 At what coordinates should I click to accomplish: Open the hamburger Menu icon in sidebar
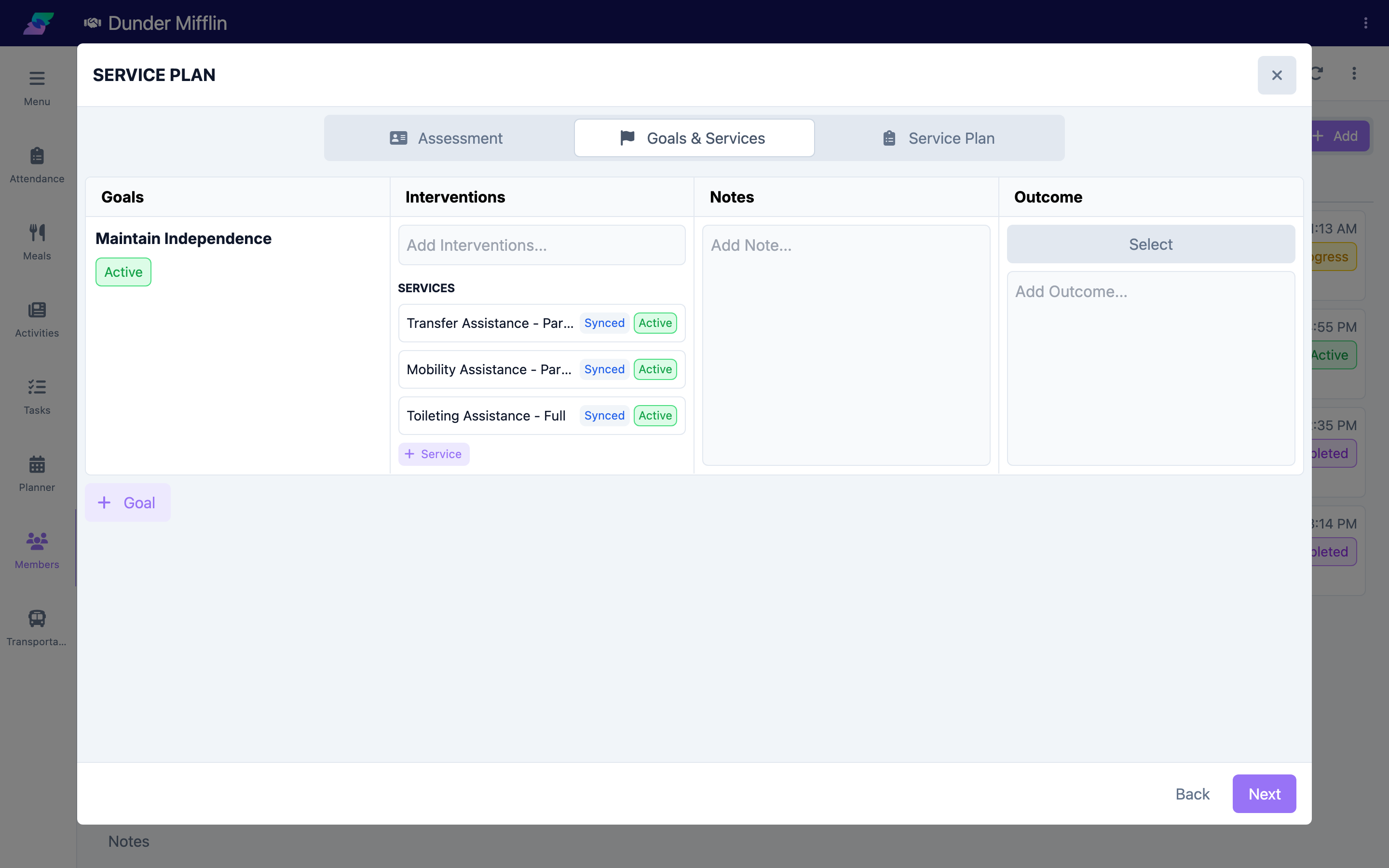click(37, 78)
